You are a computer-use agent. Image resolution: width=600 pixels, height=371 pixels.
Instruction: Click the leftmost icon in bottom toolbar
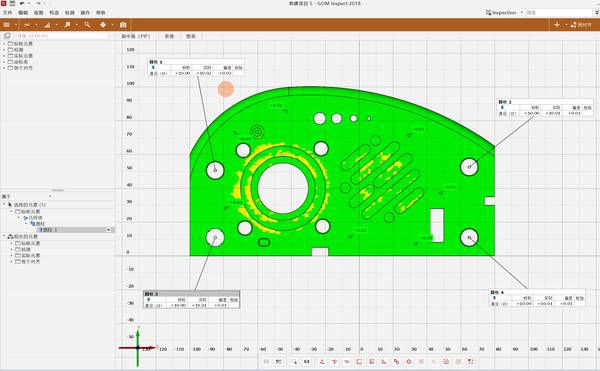pos(266,361)
